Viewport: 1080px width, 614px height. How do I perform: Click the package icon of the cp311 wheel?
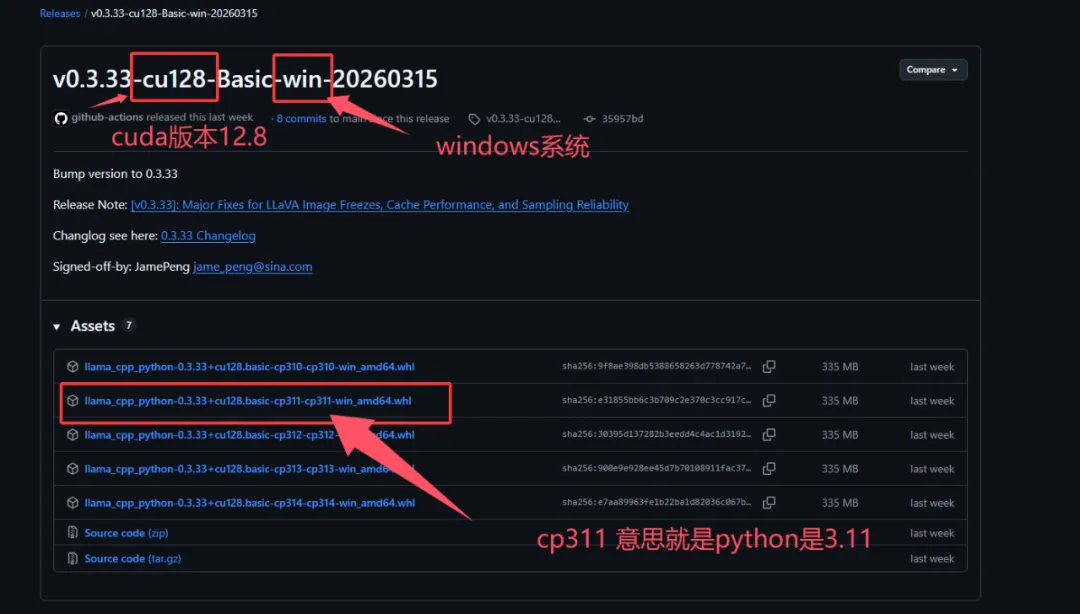pos(72,400)
